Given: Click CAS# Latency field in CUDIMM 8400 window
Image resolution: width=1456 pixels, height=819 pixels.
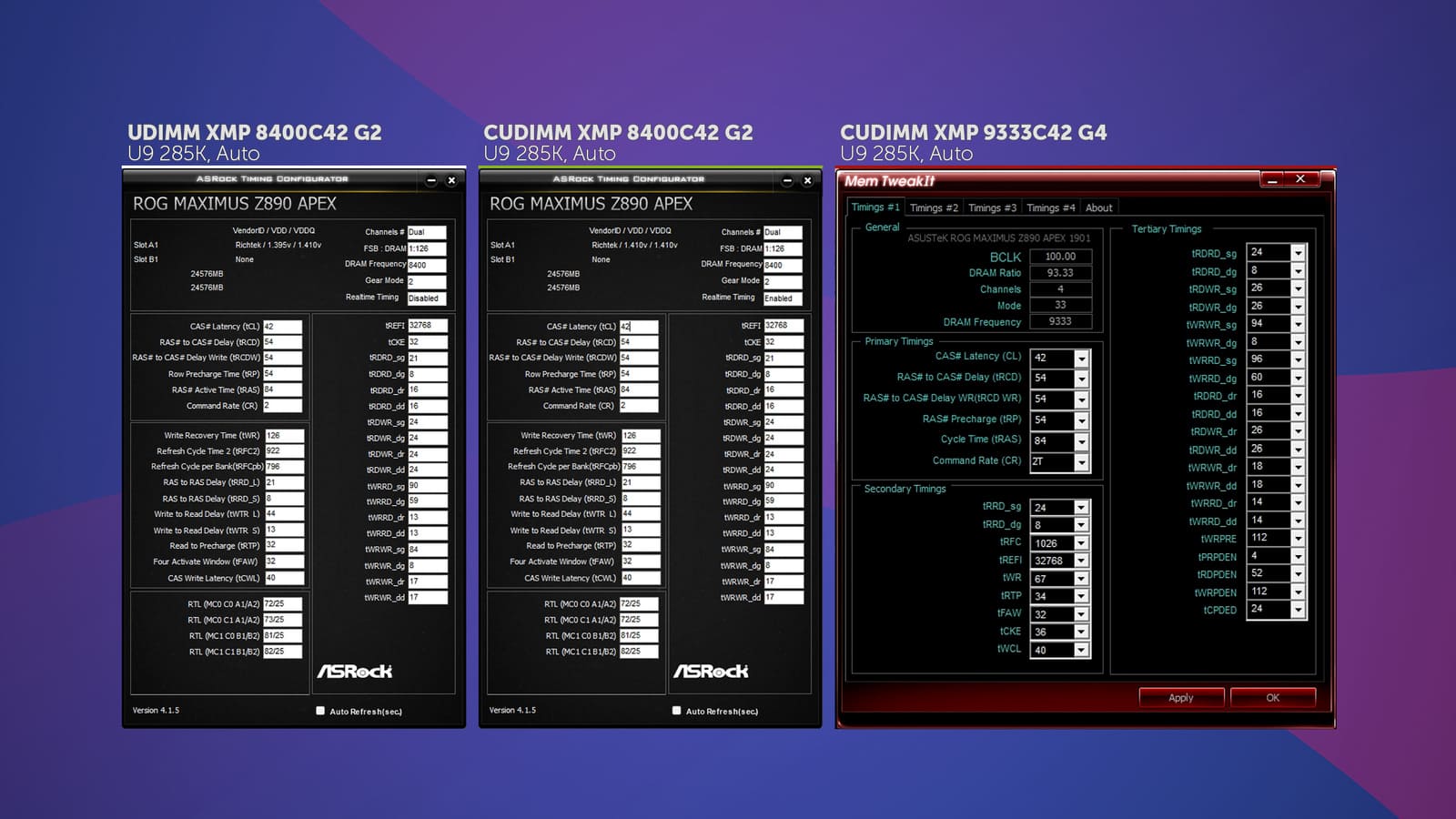Looking at the screenshot, I should click(639, 327).
